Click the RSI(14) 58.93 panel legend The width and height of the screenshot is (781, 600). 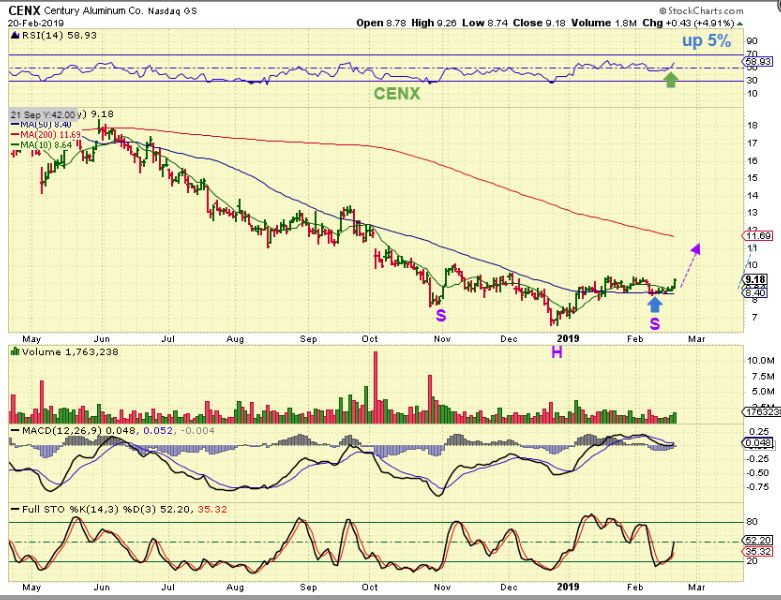point(59,35)
